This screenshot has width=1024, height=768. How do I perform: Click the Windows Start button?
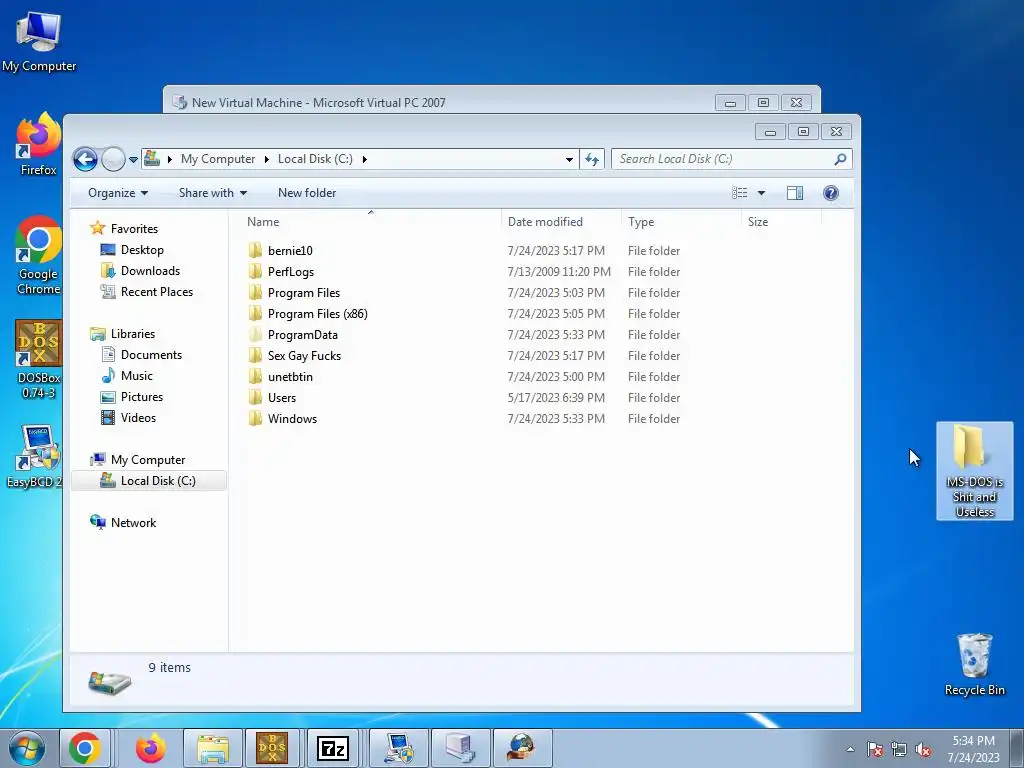[27, 748]
